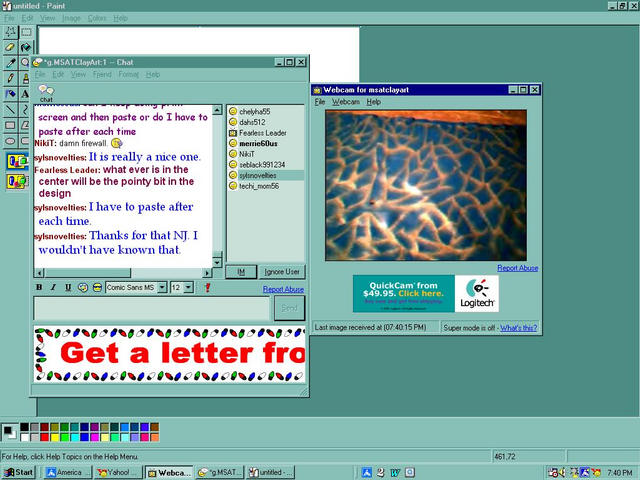Pick the red color in palette
Image resolution: width=640 pixels, height=480 pixels.
(x=44, y=438)
